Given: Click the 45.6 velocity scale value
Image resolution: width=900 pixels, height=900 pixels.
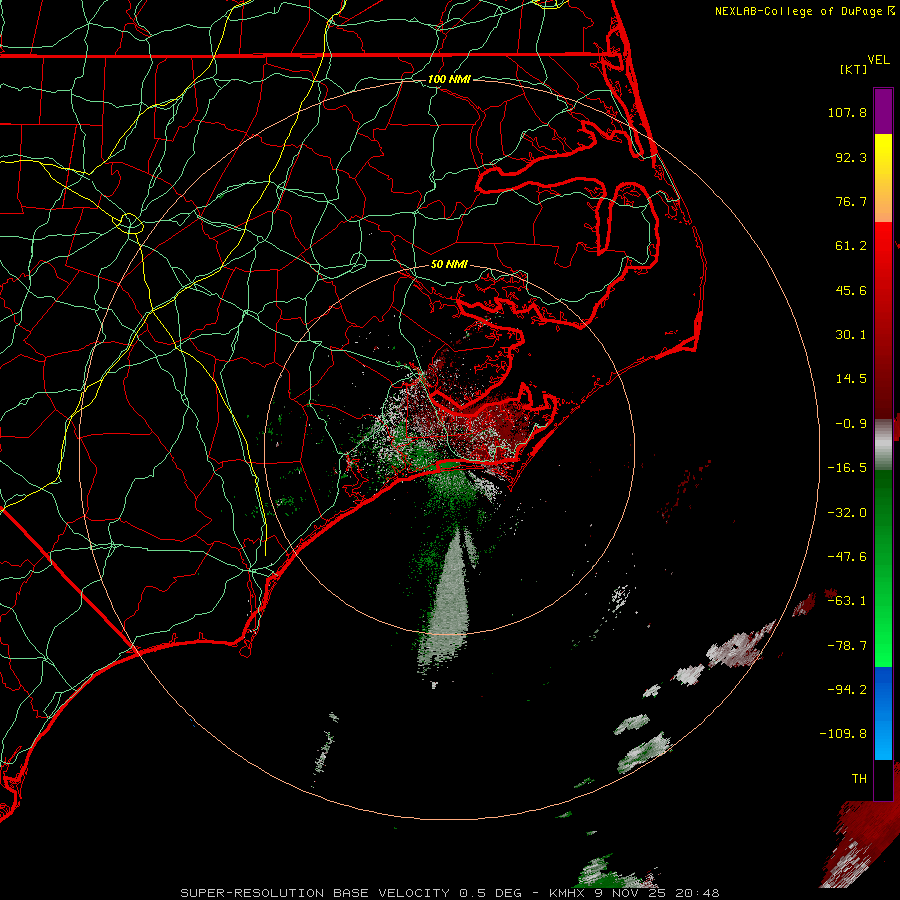Looking at the screenshot, I should [x=851, y=290].
